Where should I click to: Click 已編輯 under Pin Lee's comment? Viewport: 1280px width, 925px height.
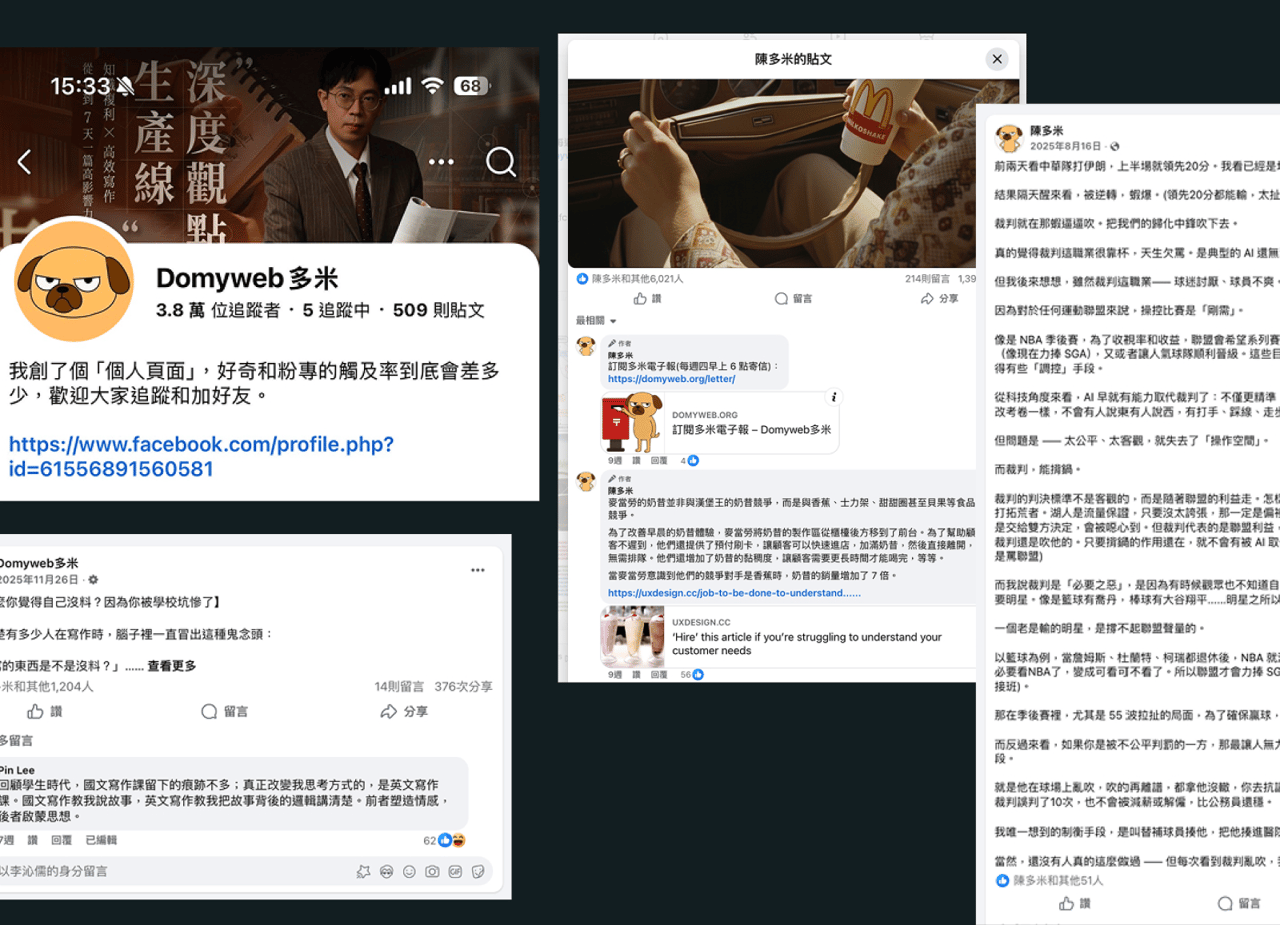(x=101, y=840)
